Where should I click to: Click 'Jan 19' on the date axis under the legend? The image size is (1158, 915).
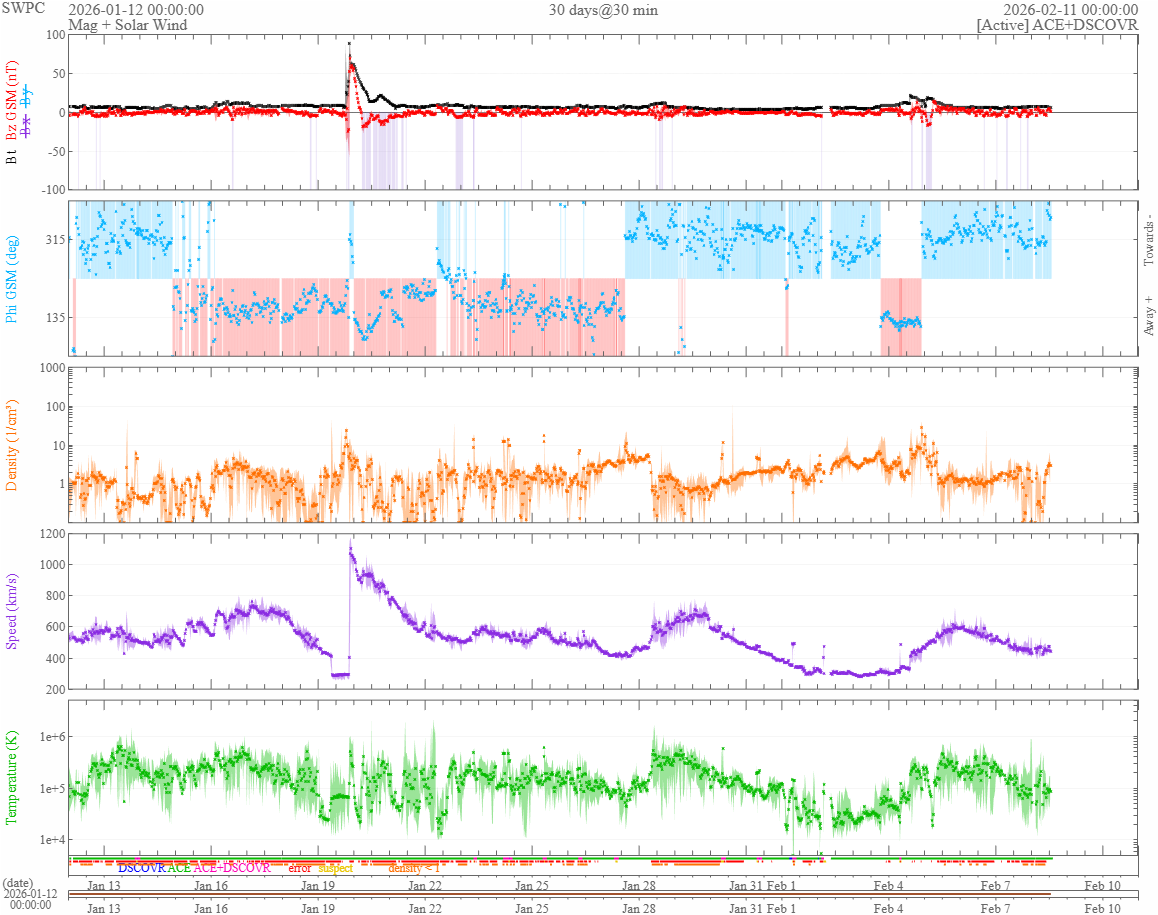[318, 885]
